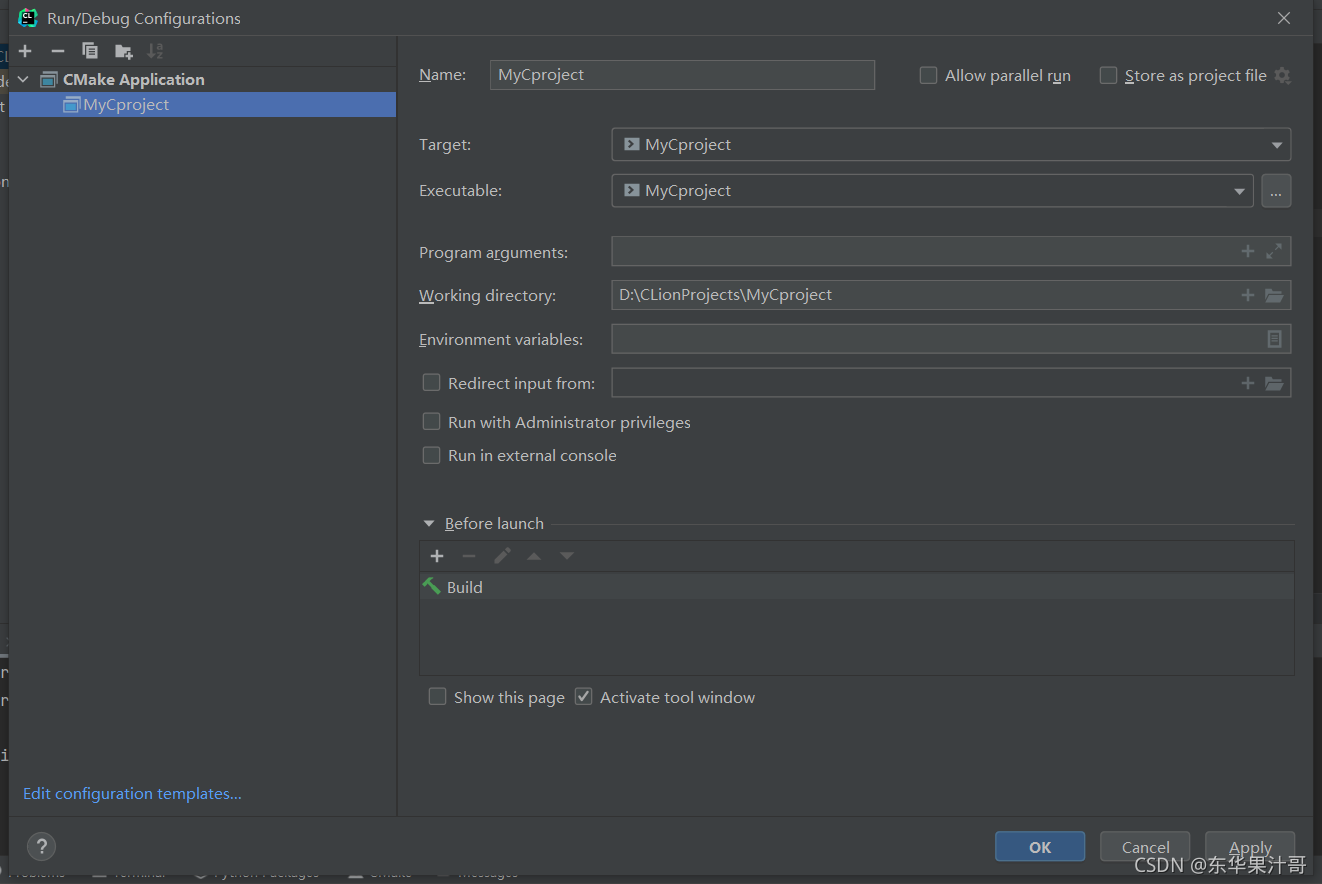
Task: Add a Before launch task
Action: coord(437,556)
